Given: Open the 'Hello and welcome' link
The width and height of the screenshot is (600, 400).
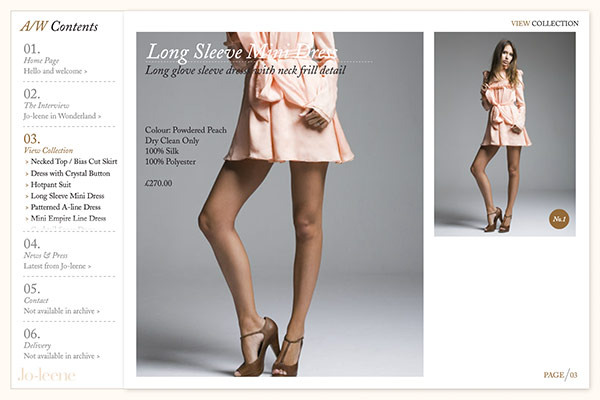Looking at the screenshot, I should click(55, 72).
